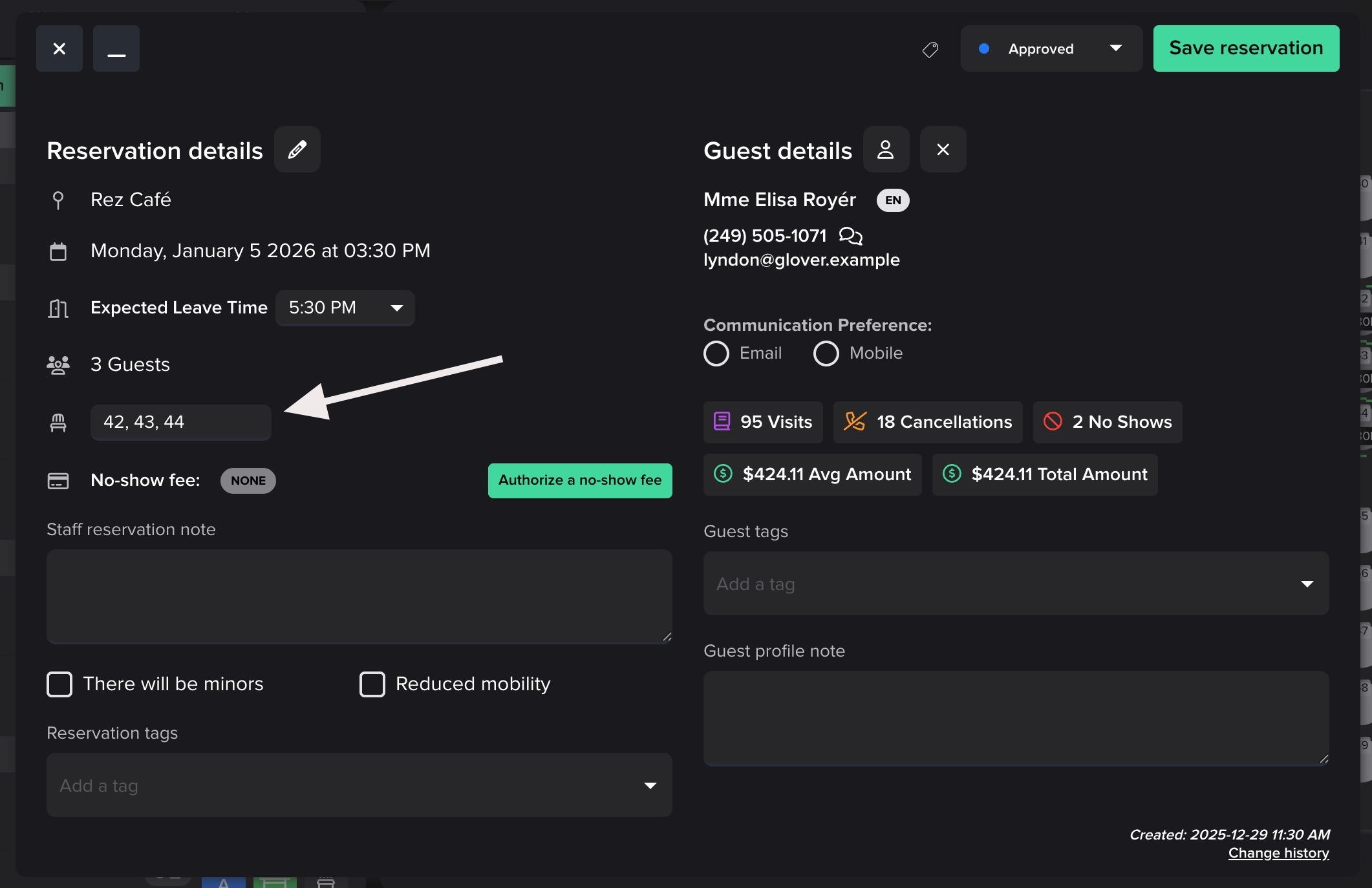Click the pencil edit reservation details icon

point(297,149)
